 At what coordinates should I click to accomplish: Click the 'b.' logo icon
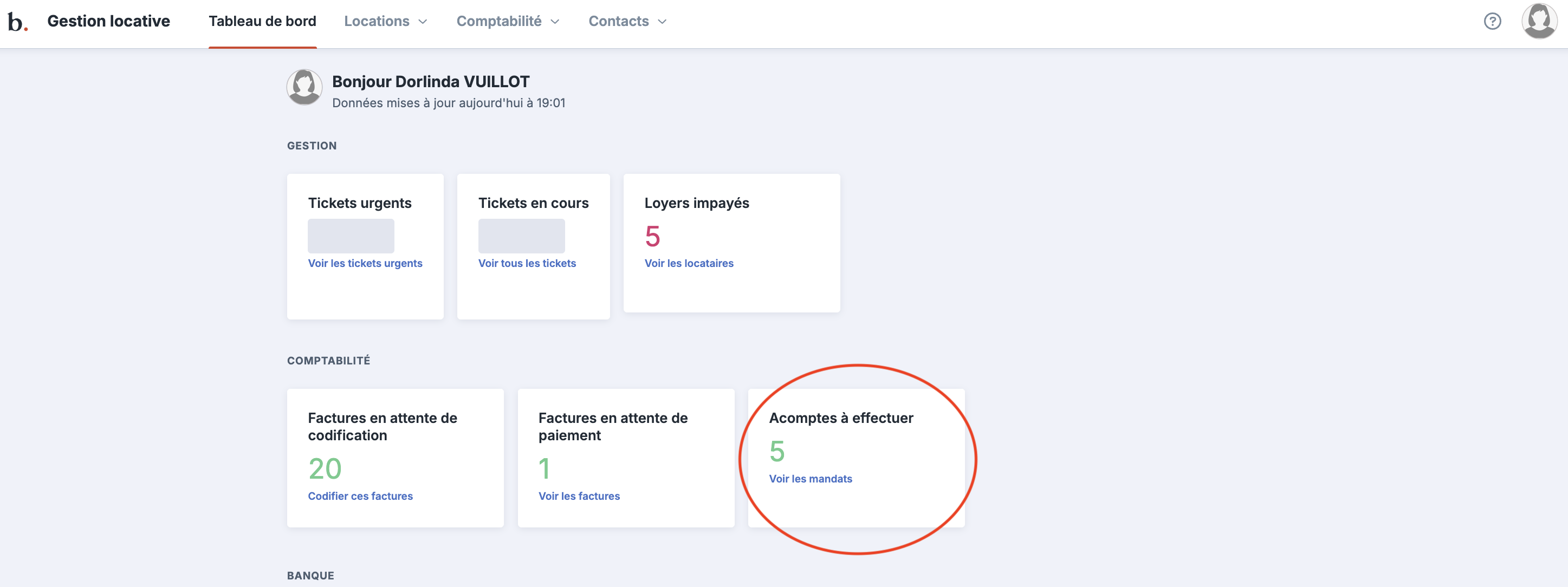(17, 22)
